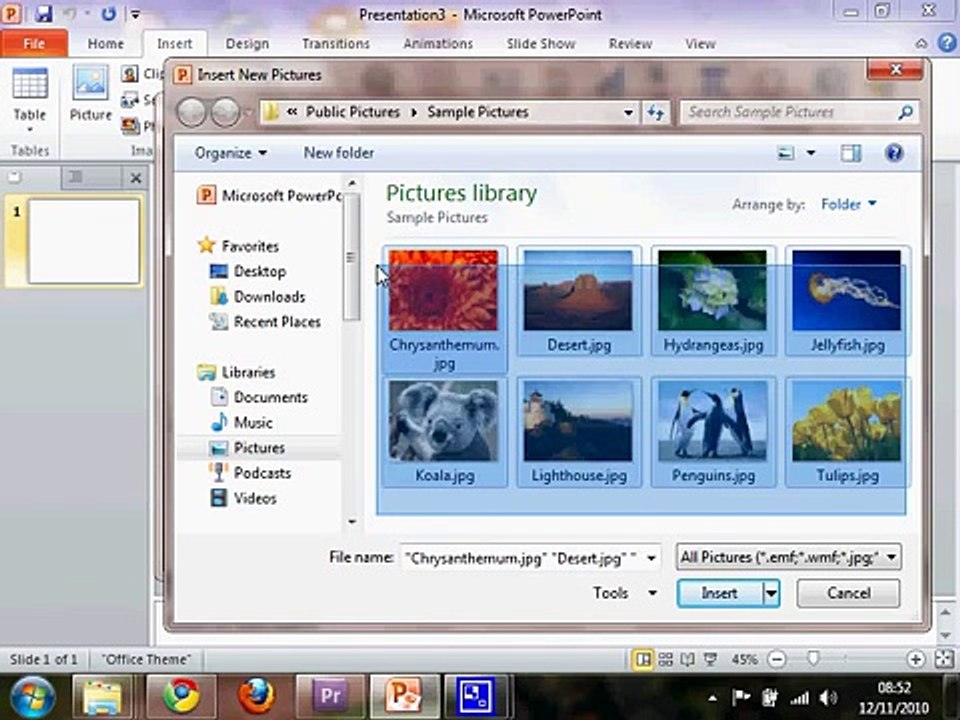Select Videos library

[243, 498]
